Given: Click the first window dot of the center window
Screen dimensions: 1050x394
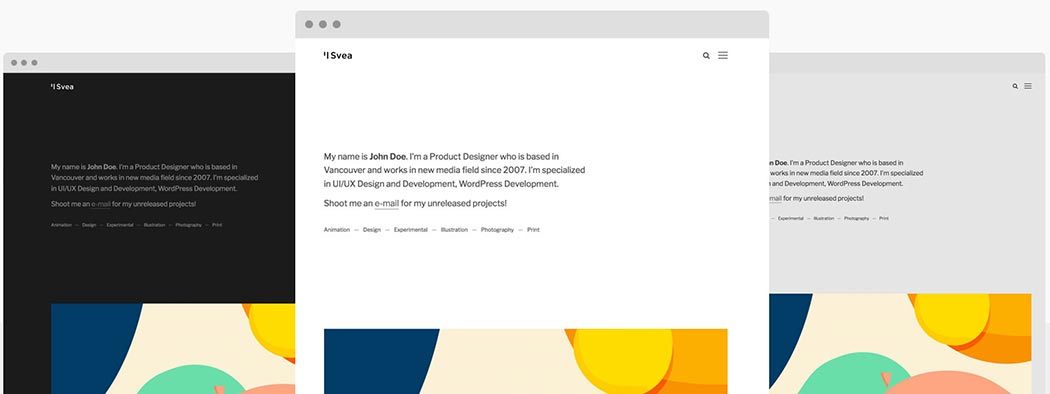Looking at the screenshot, I should tap(309, 24).
